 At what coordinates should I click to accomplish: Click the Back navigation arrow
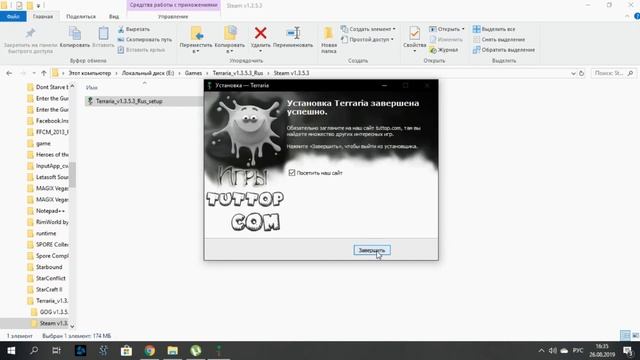tap(9, 73)
